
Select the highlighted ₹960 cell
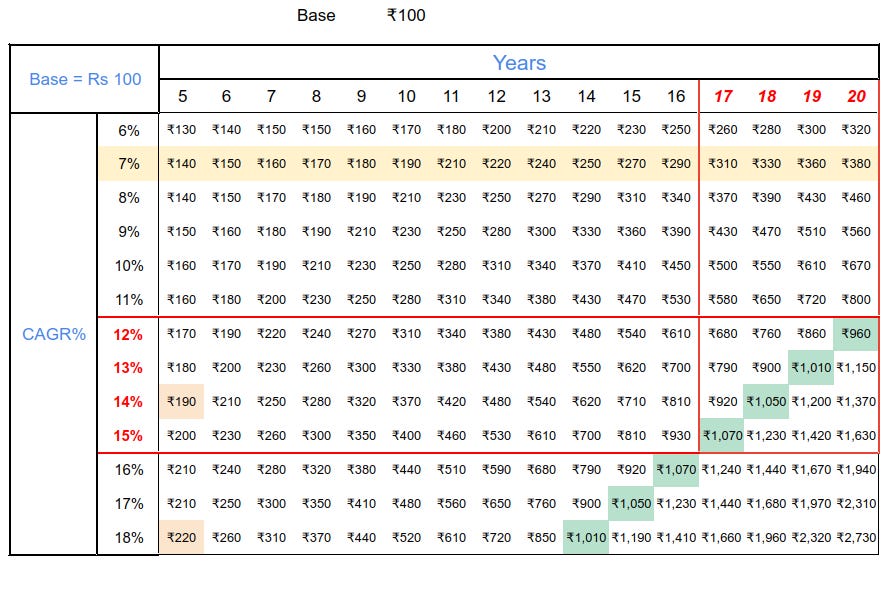click(857, 332)
